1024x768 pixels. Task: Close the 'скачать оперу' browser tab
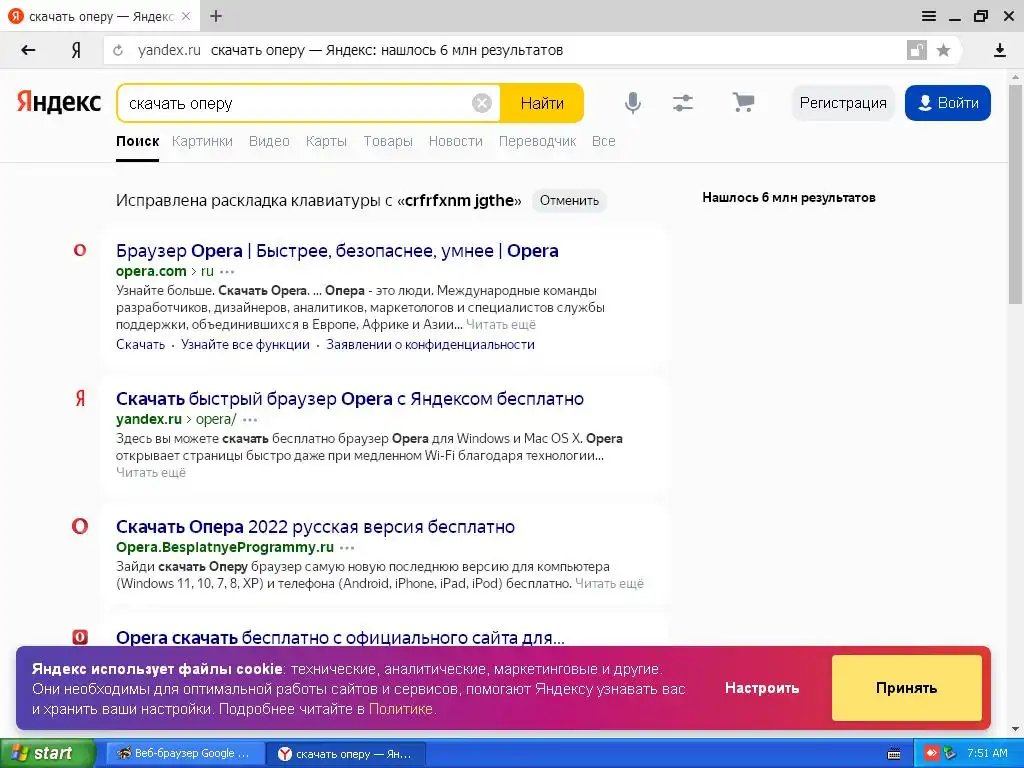186,16
